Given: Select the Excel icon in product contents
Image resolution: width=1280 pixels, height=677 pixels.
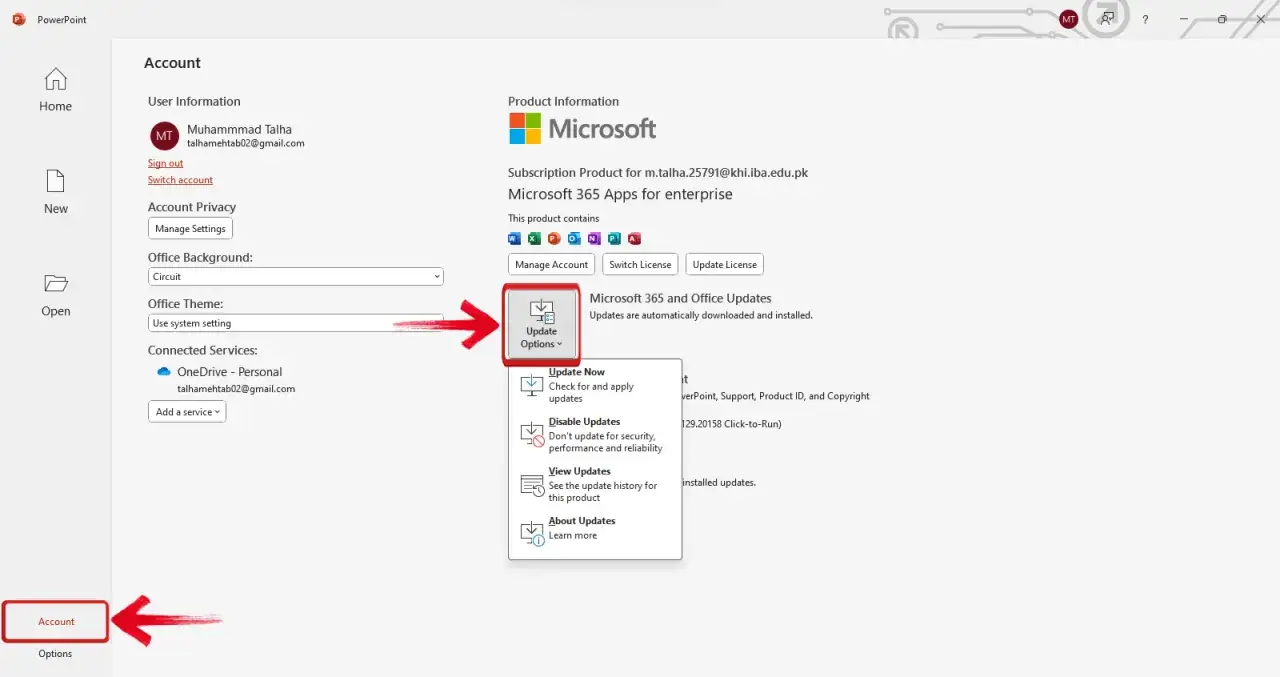Looking at the screenshot, I should coord(533,238).
